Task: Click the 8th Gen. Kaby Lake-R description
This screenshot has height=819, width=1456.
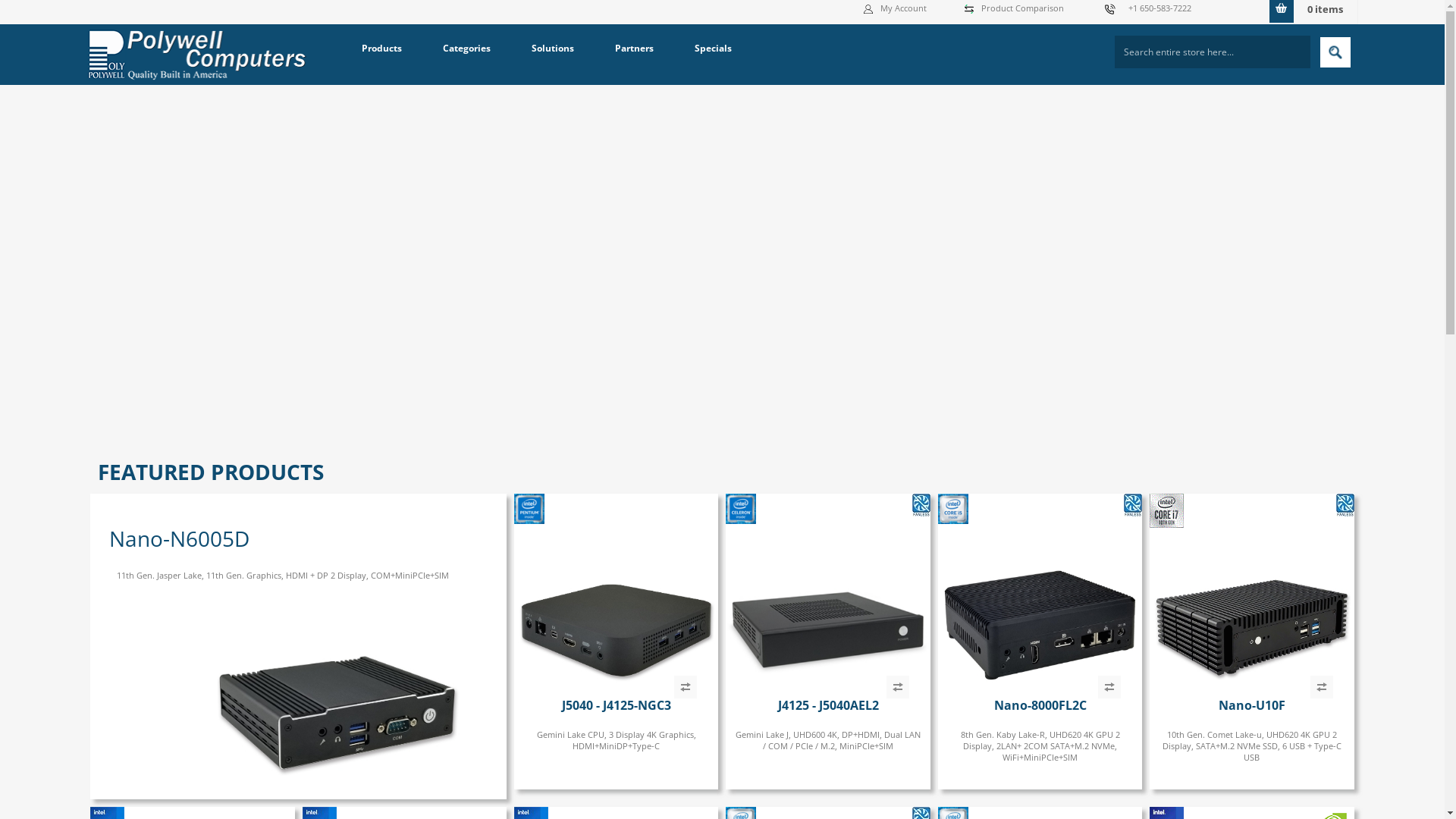Action: click(x=1040, y=746)
